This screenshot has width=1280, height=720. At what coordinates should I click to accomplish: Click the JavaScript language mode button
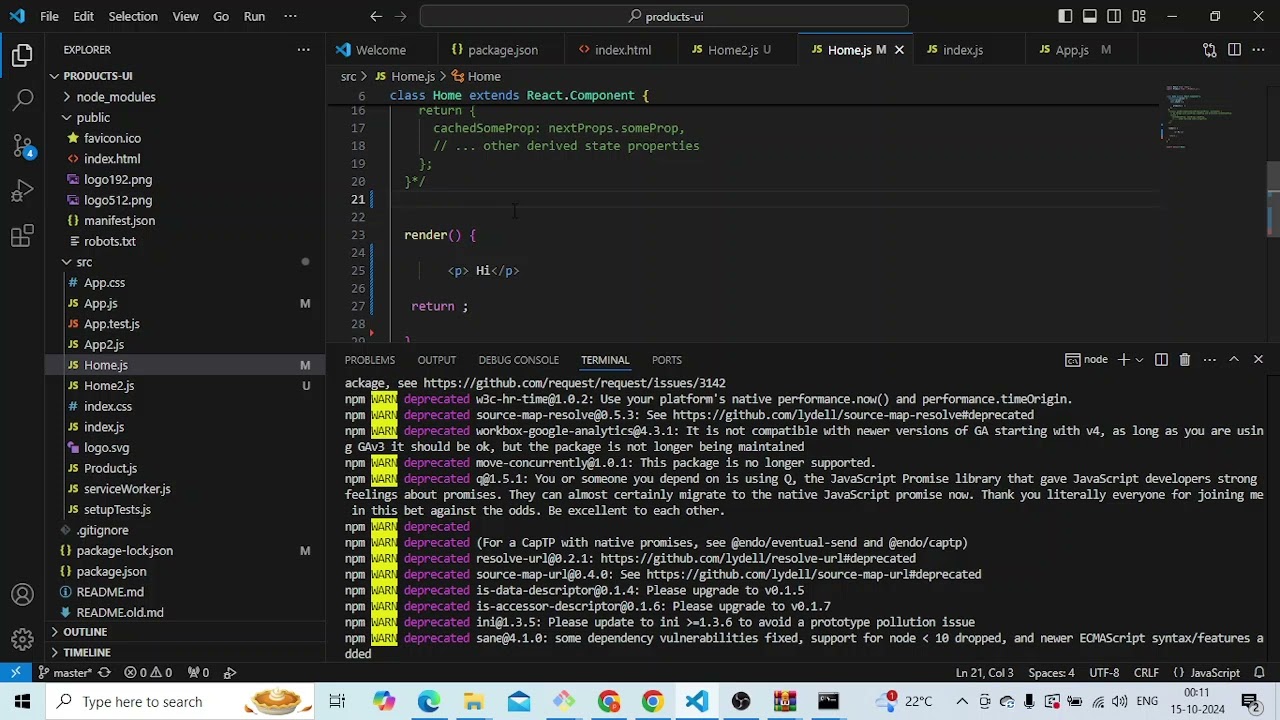pos(1207,673)
